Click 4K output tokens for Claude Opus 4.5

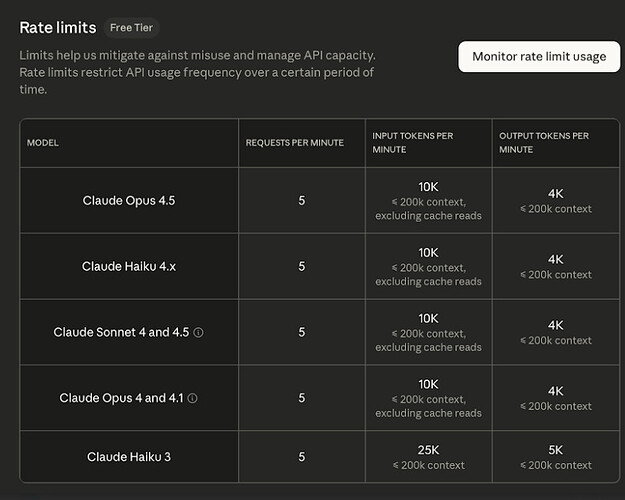(556, 193)
